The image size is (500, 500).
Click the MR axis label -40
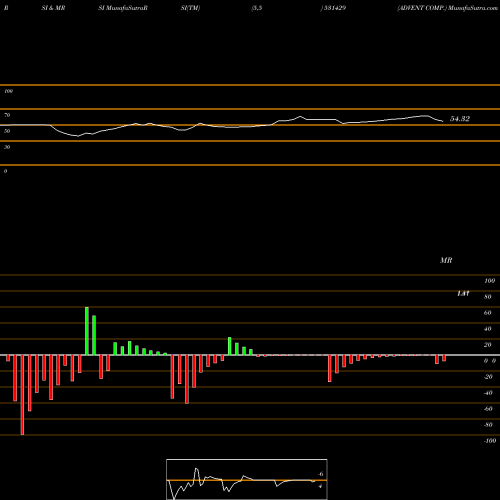pyautogui.click(x=488, y=393)
